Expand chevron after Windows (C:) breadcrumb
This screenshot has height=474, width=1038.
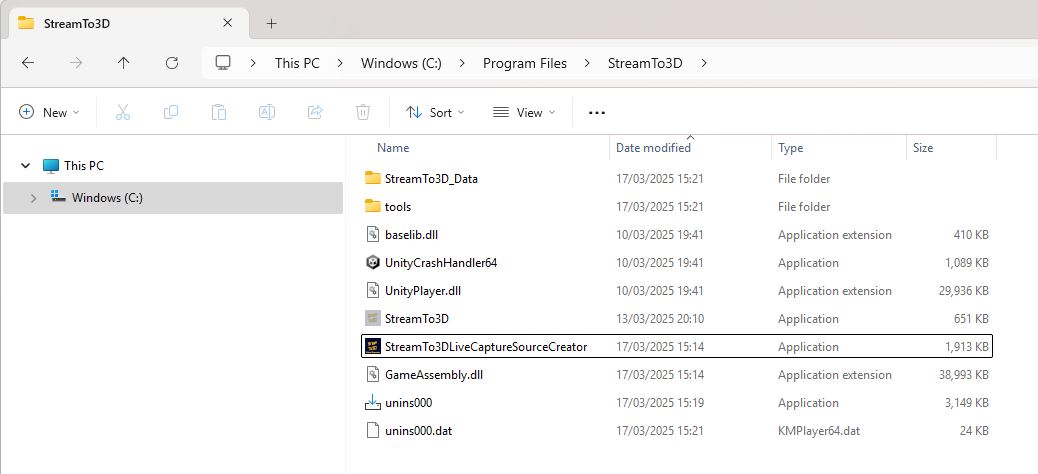pos(462,63)
